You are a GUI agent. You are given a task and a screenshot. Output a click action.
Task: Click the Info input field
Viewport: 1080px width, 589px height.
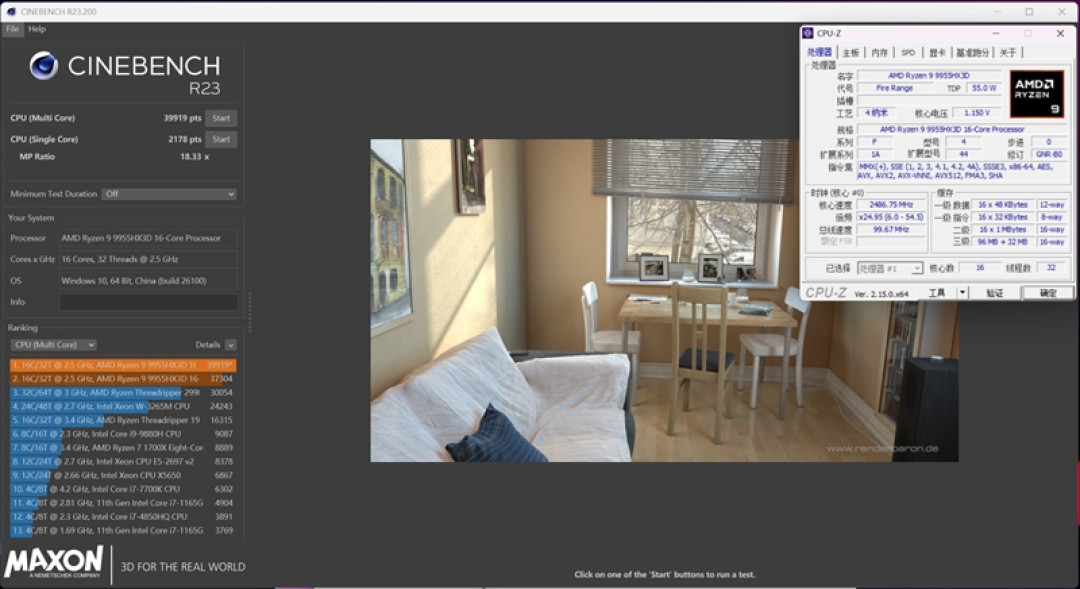point(148,302)
